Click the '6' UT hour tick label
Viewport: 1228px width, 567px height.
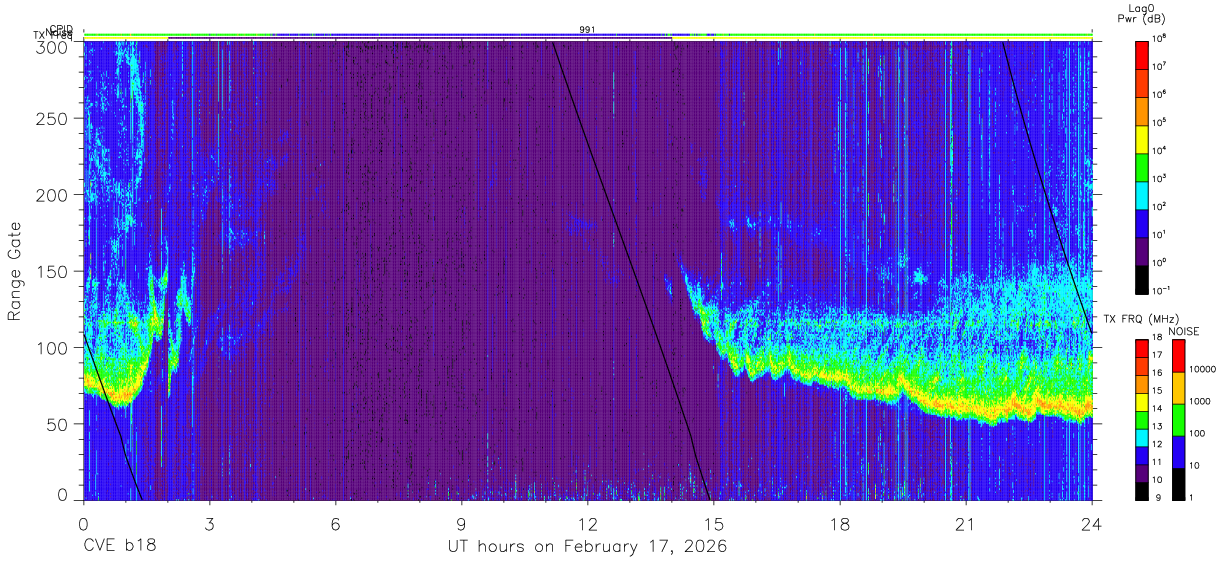(x=335, y=524)
